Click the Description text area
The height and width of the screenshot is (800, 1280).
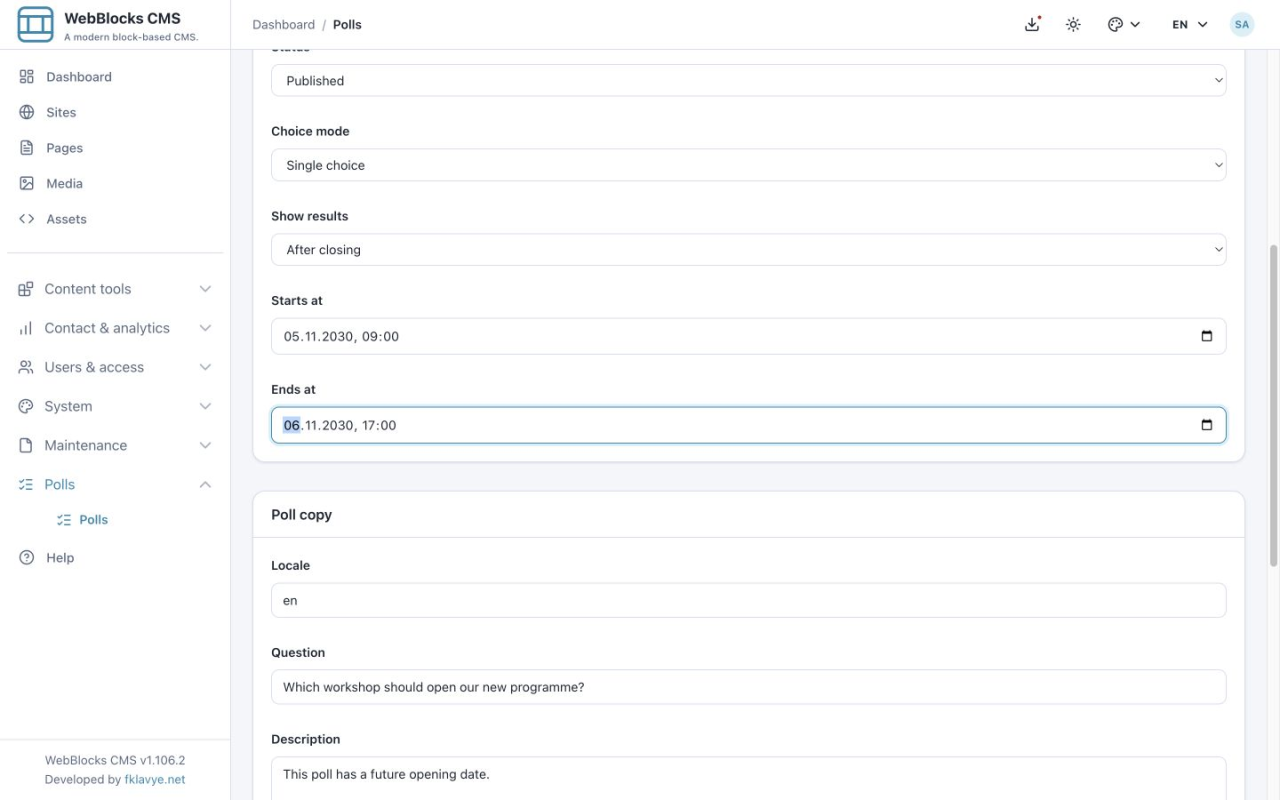pyautogui.click(x=748, y=778)
